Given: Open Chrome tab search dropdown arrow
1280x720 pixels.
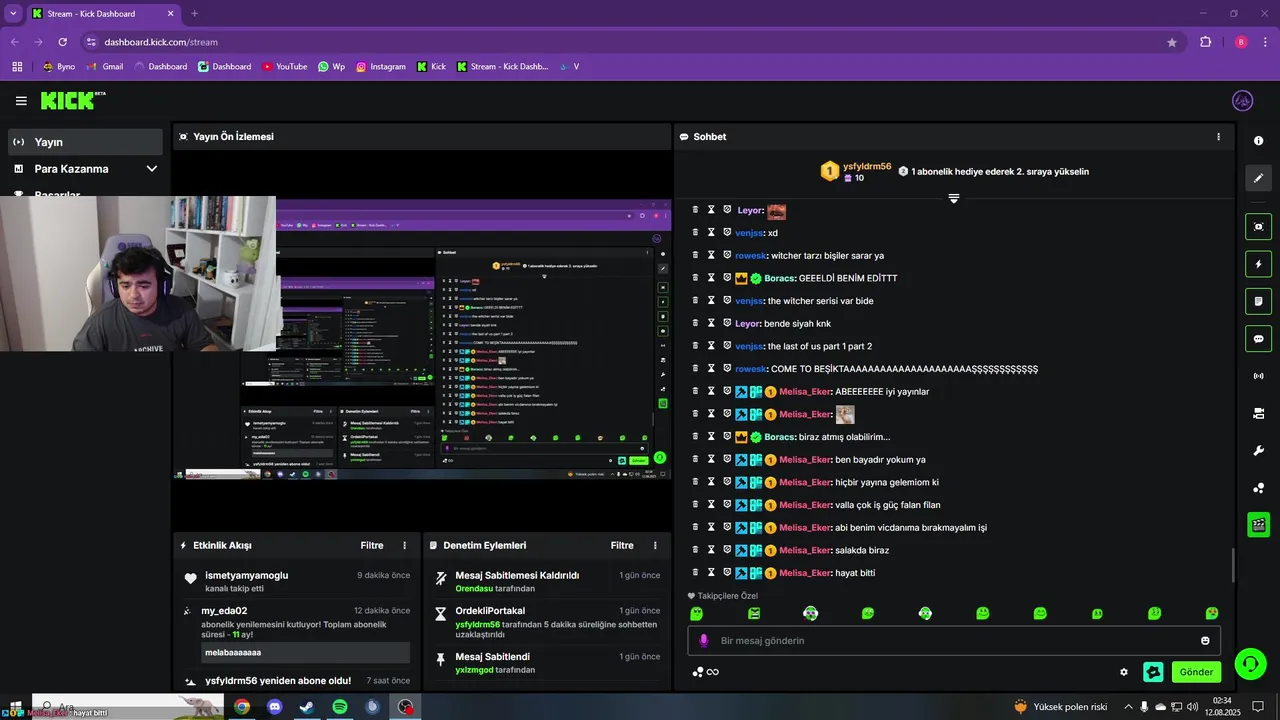Looking at the screenshot, I should coord(13,14).
